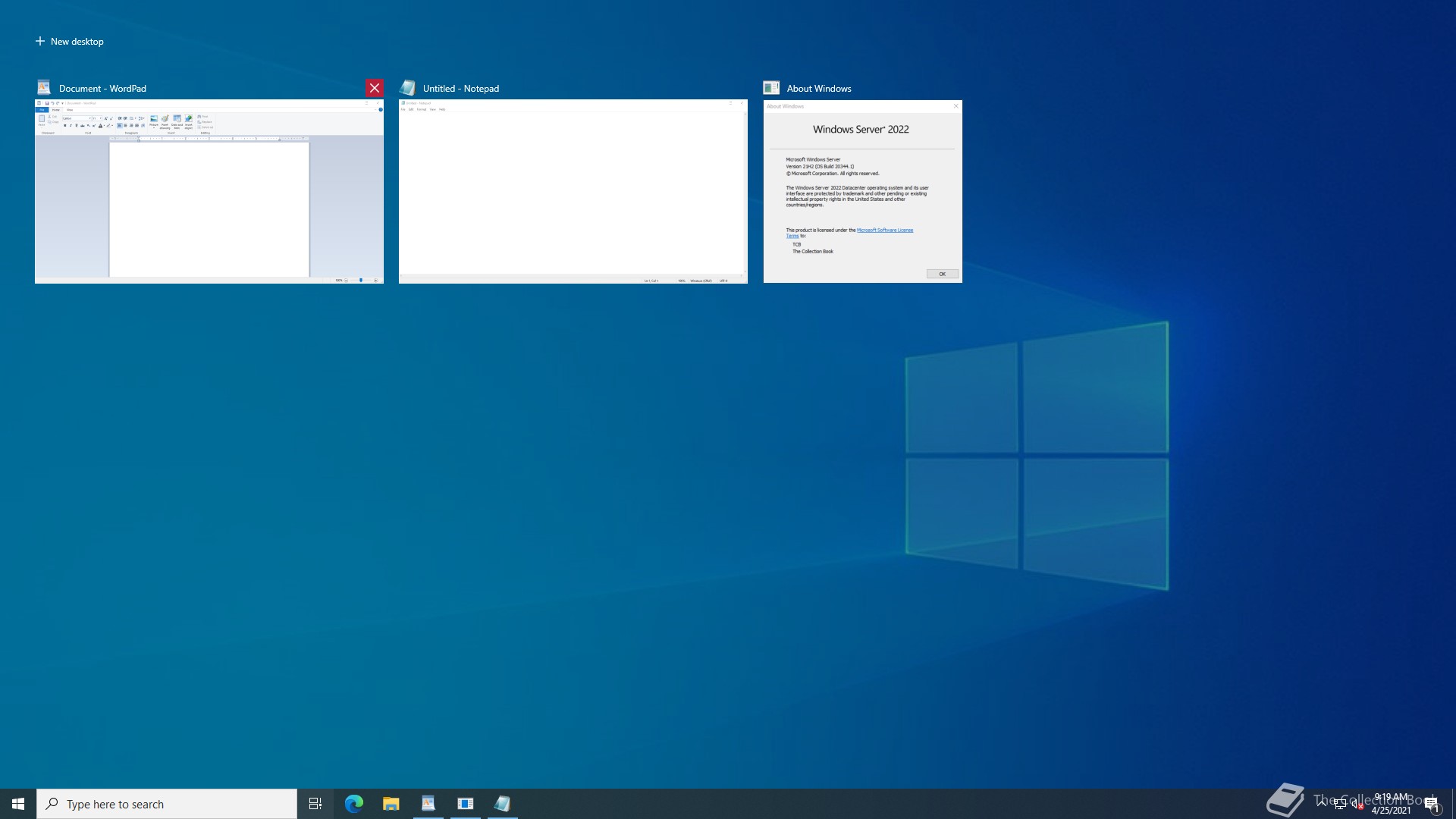Viewport: 1456px width, 819px height.
Task: Open the muted volume tray icon
Action: click(x=1357, y=804)
